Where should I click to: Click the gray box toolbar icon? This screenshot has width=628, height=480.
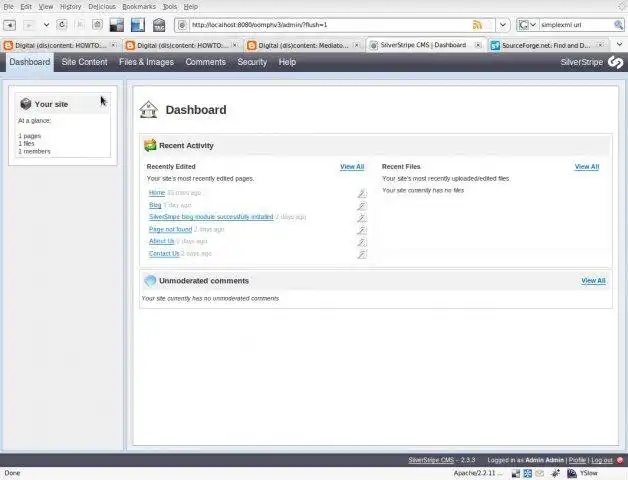point(159,25)
